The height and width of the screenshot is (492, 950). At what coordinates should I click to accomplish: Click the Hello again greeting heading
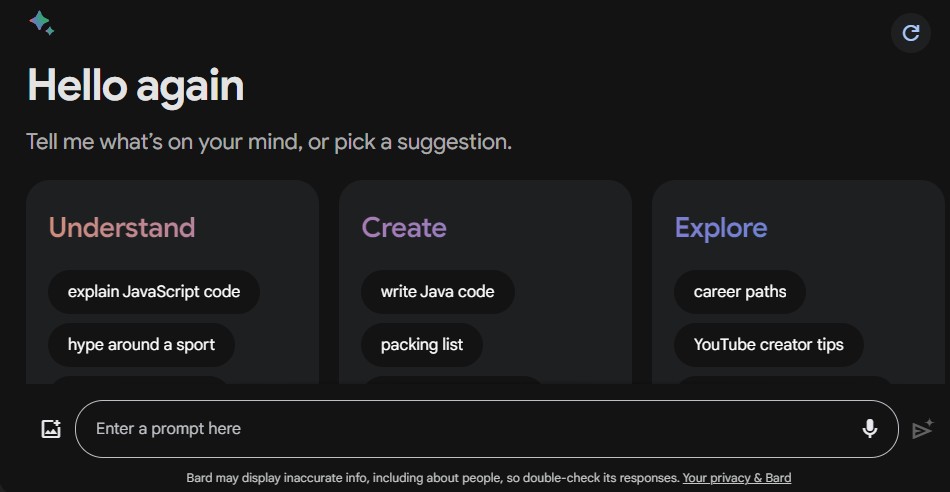(x=136, y=86)
